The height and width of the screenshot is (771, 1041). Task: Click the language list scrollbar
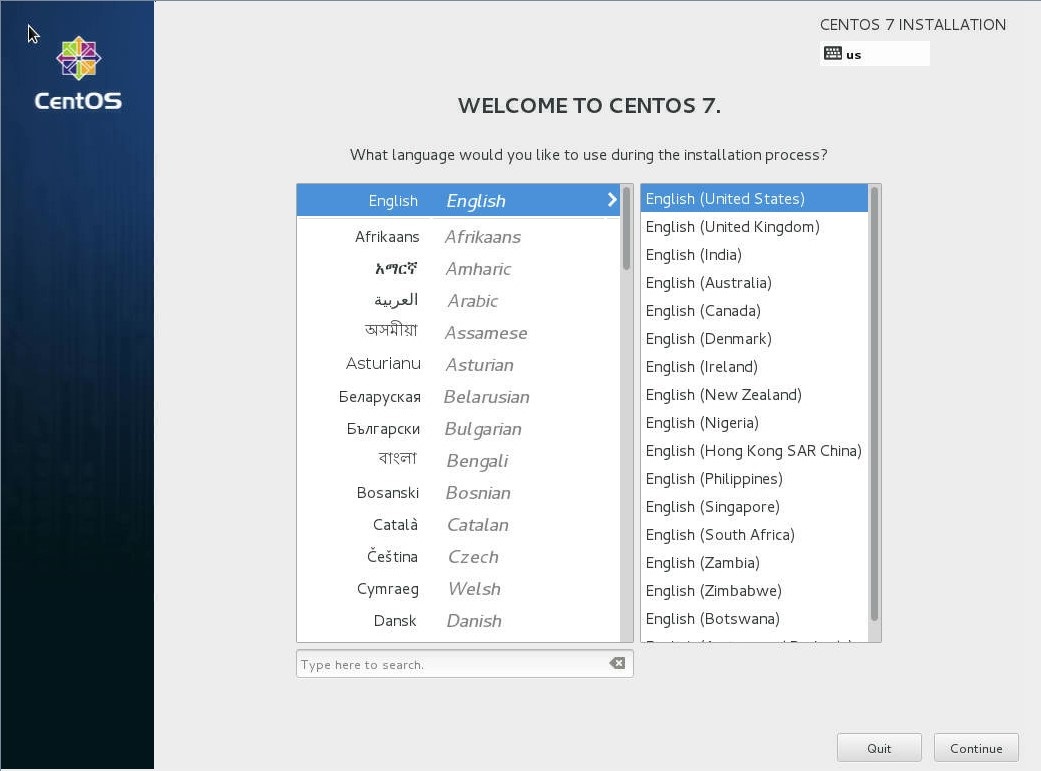pyautogui.click(x=627, y=228)
